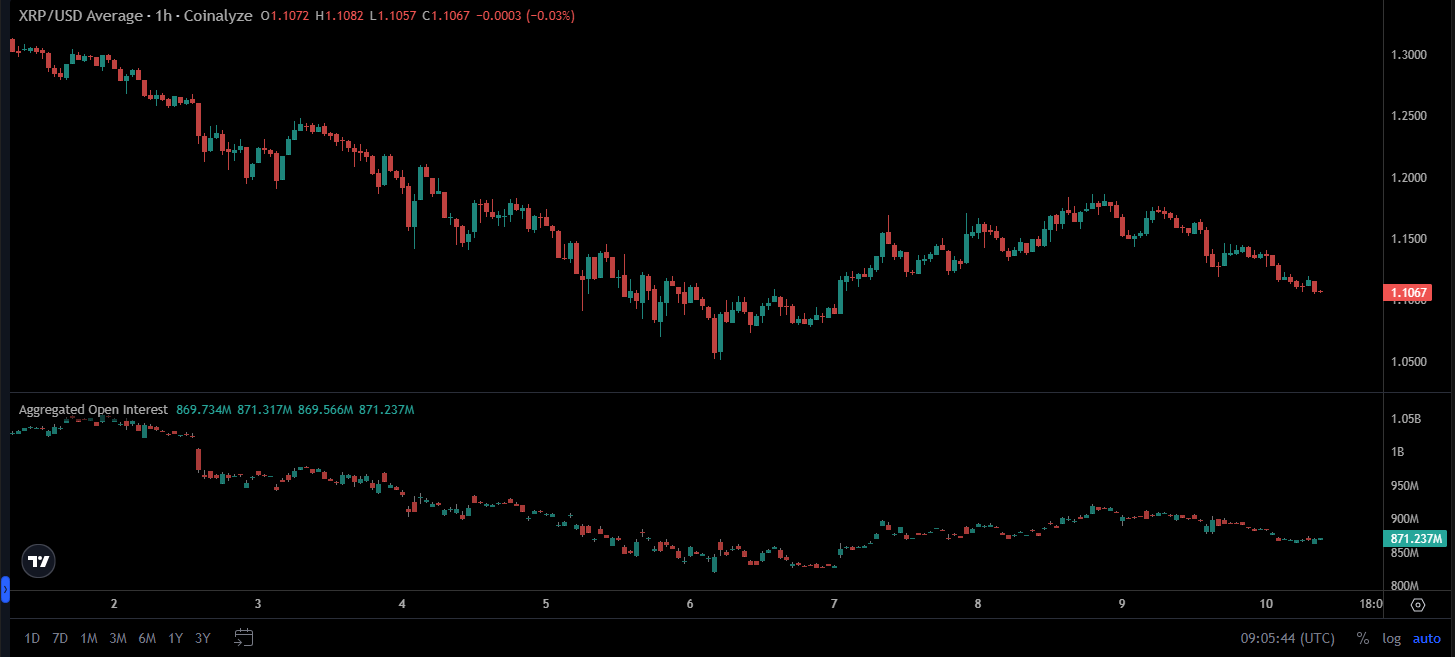The width and height of the screenshot is (1455, 657).
Task: Click the 1.0500 price axis label
Action: point(1408,362)
